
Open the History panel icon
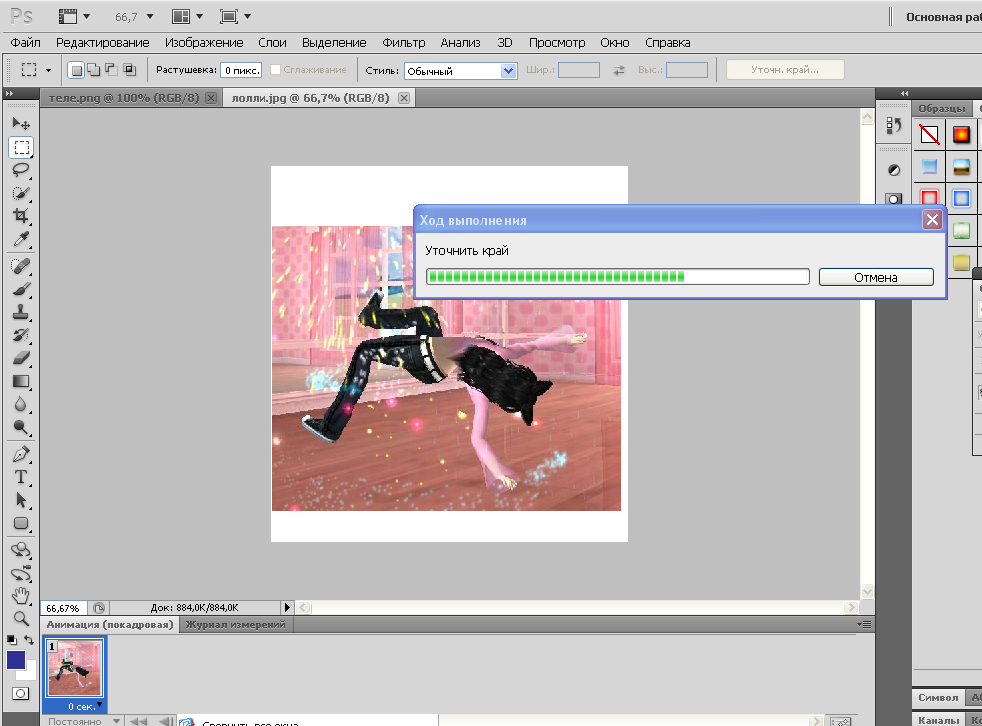coord(894,126)
